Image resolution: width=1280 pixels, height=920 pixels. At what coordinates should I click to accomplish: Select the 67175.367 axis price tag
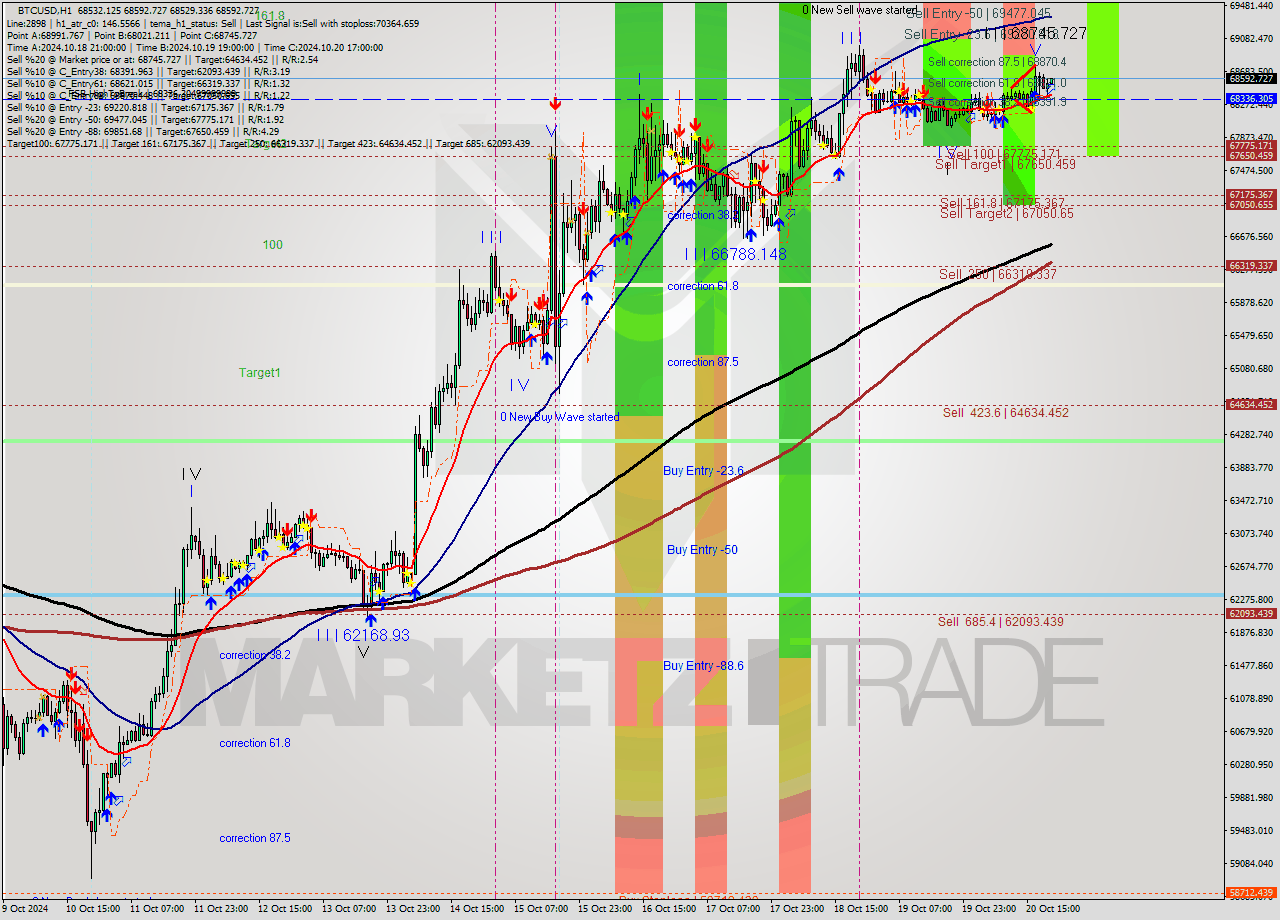pyautogui.click(x=1251, y=195)
